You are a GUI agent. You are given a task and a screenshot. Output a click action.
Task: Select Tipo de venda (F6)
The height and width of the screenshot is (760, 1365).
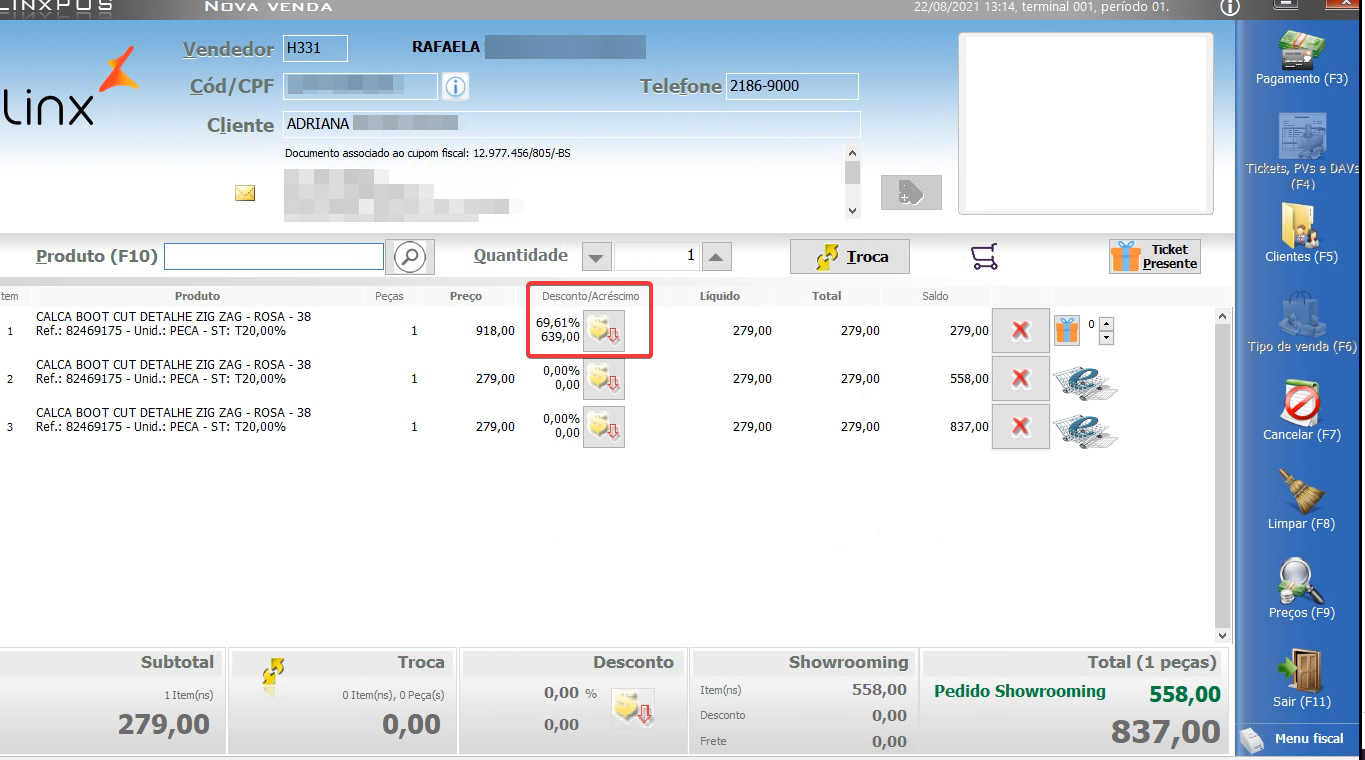point(1301,322)
